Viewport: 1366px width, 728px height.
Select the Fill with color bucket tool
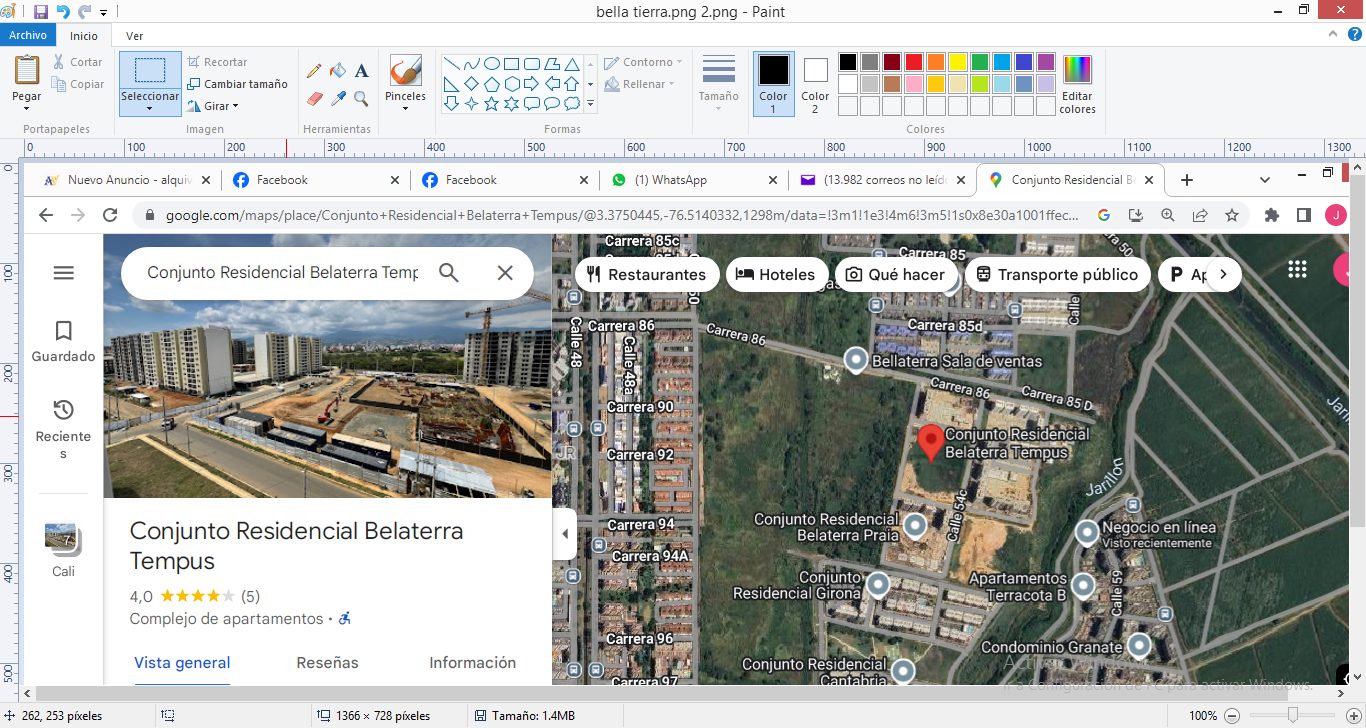point(338,71)
